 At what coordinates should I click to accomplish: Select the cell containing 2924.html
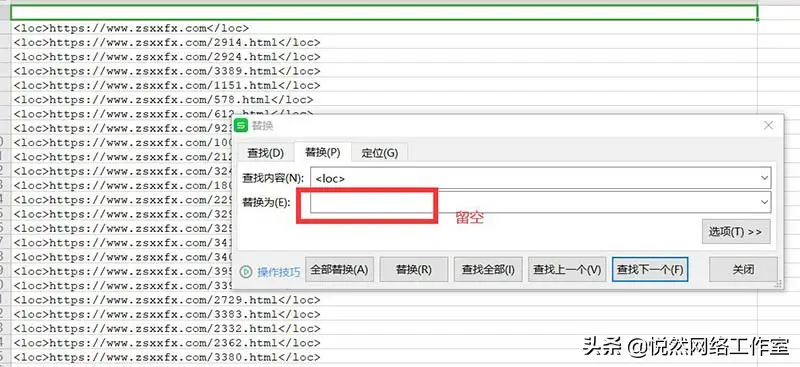[384, 57]
